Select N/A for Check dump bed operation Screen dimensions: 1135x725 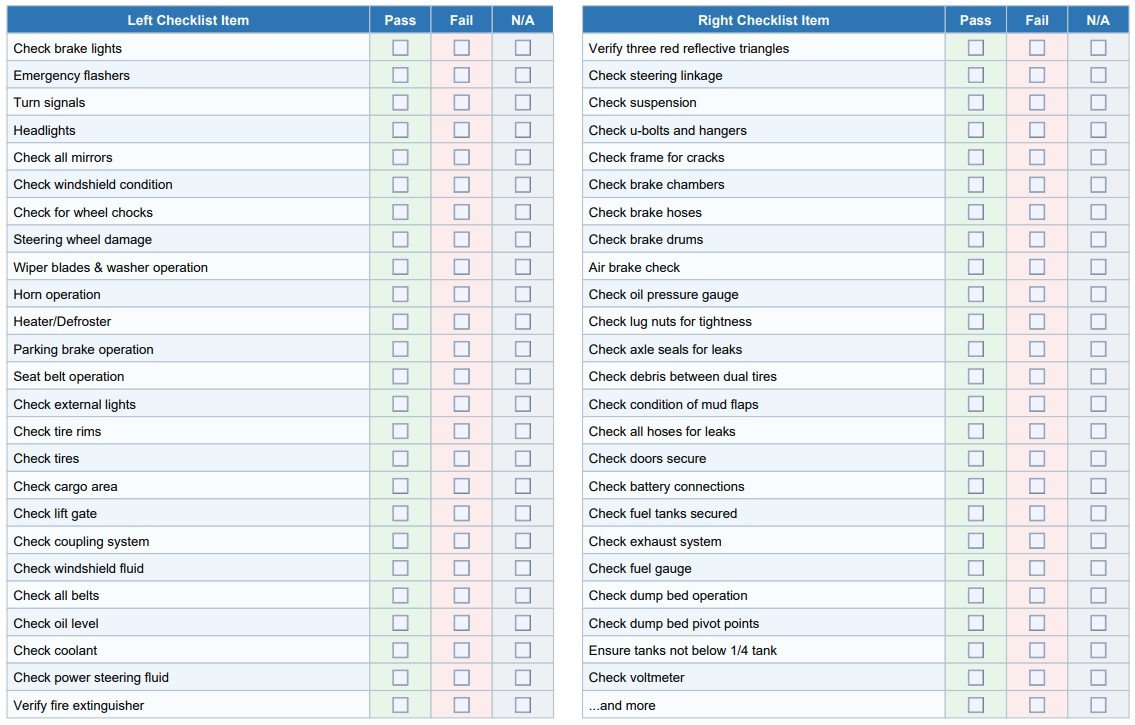click(x=1097, y=594)
